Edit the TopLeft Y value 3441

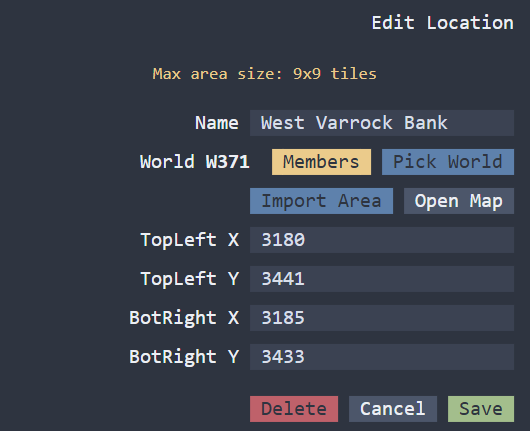click(x=382, y=279)
